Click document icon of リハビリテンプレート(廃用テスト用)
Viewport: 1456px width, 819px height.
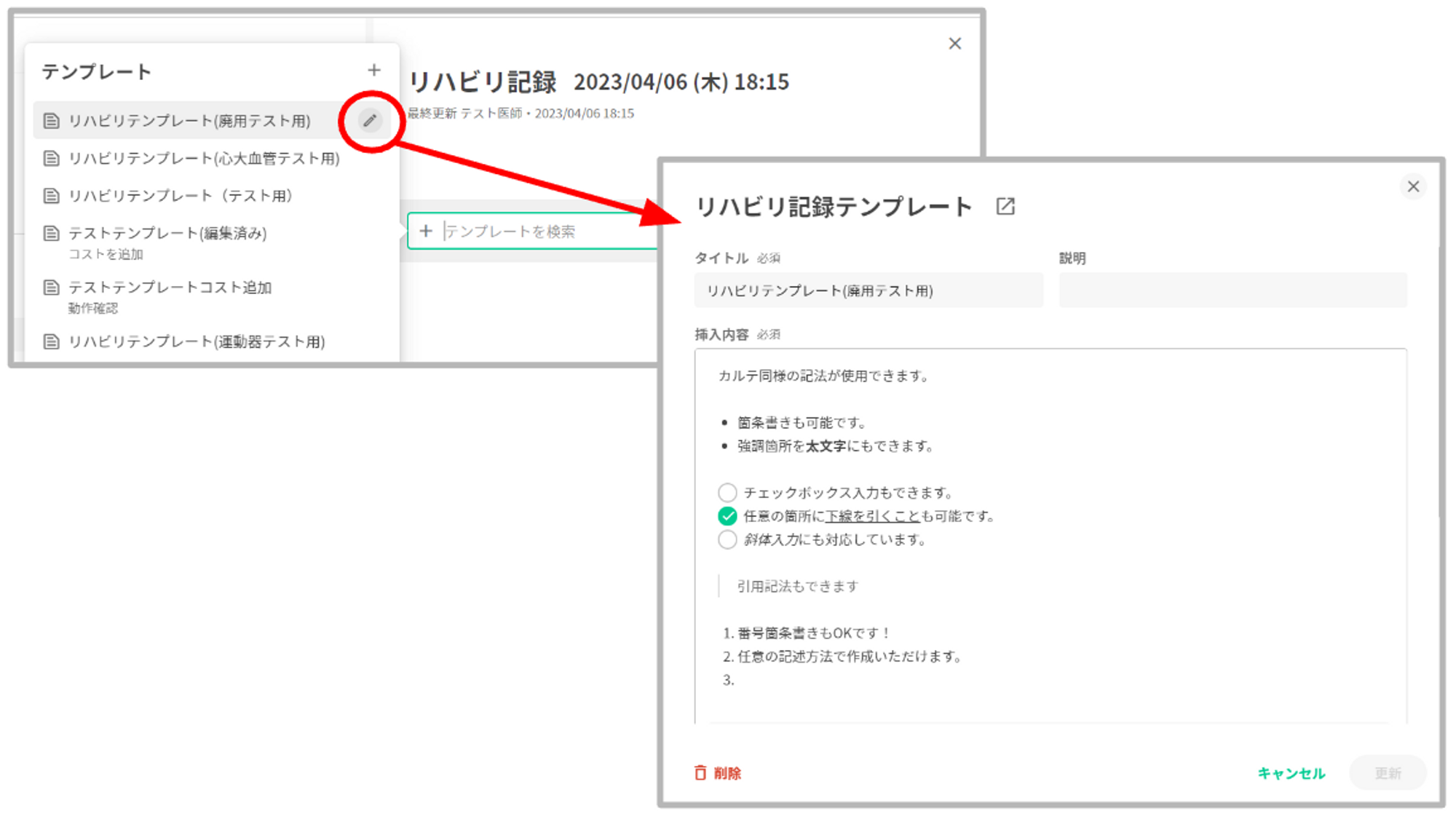coord(51,121)
